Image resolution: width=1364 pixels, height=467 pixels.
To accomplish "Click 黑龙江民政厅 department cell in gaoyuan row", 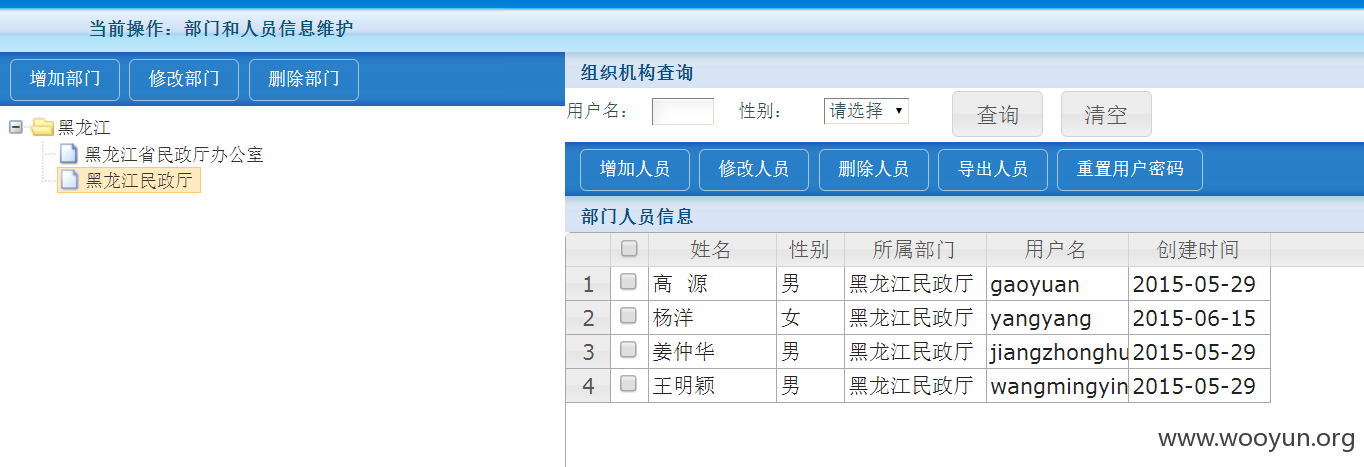I will 915,284.
